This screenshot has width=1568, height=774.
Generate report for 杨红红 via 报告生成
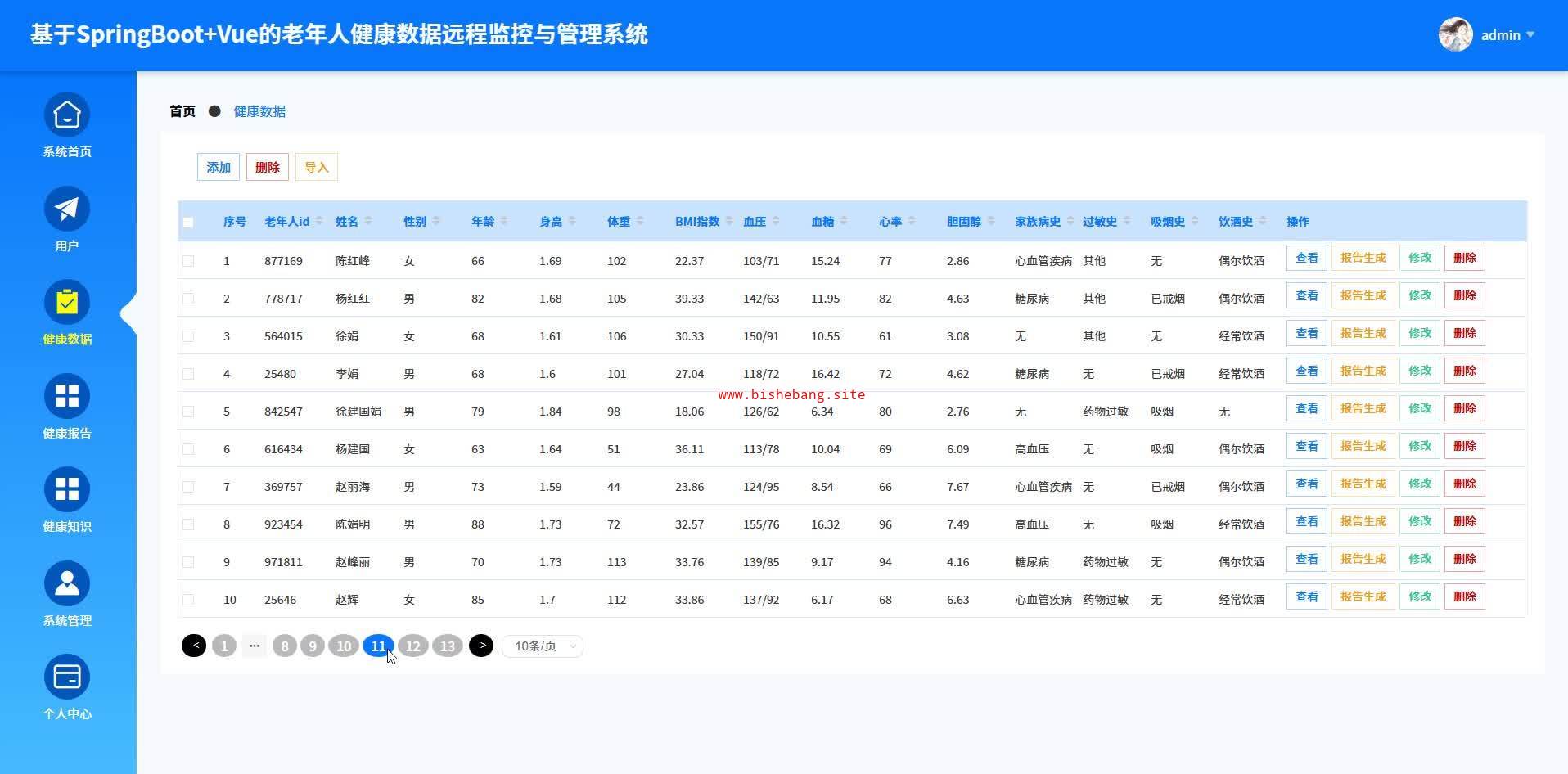coord(1363,296)
